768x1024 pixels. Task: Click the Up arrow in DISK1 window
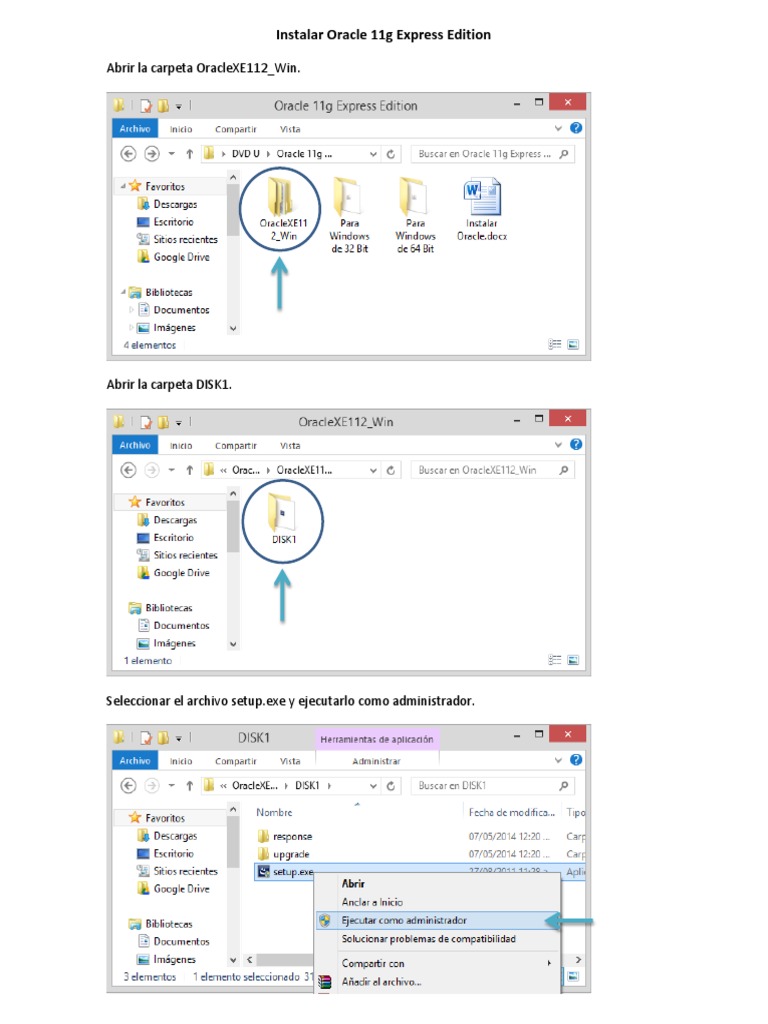(189, 786)
